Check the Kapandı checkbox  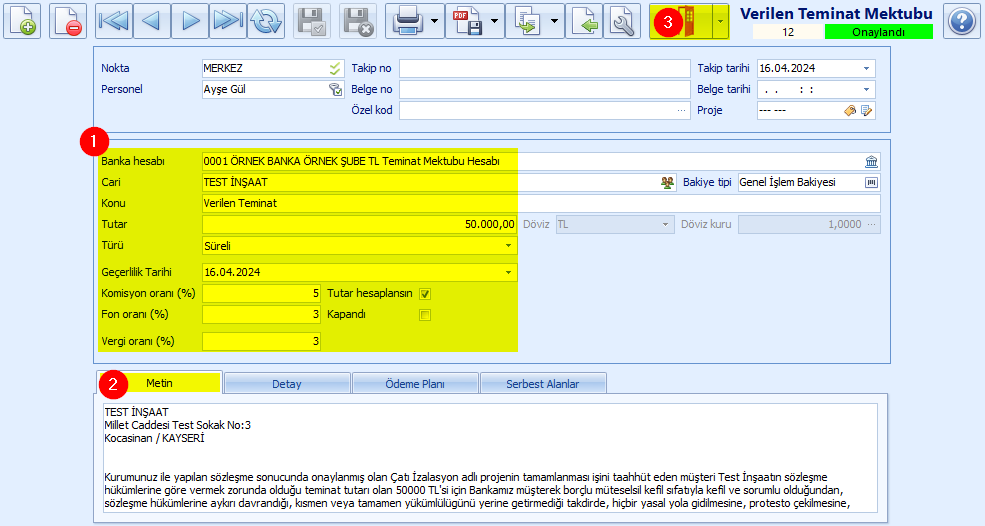425,315
